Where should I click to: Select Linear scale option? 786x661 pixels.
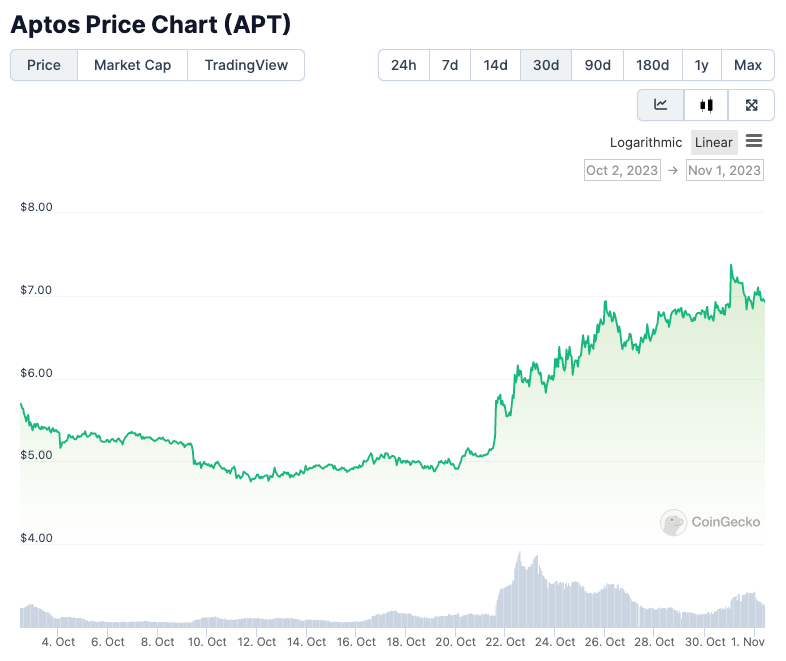[x=714, y=142]
